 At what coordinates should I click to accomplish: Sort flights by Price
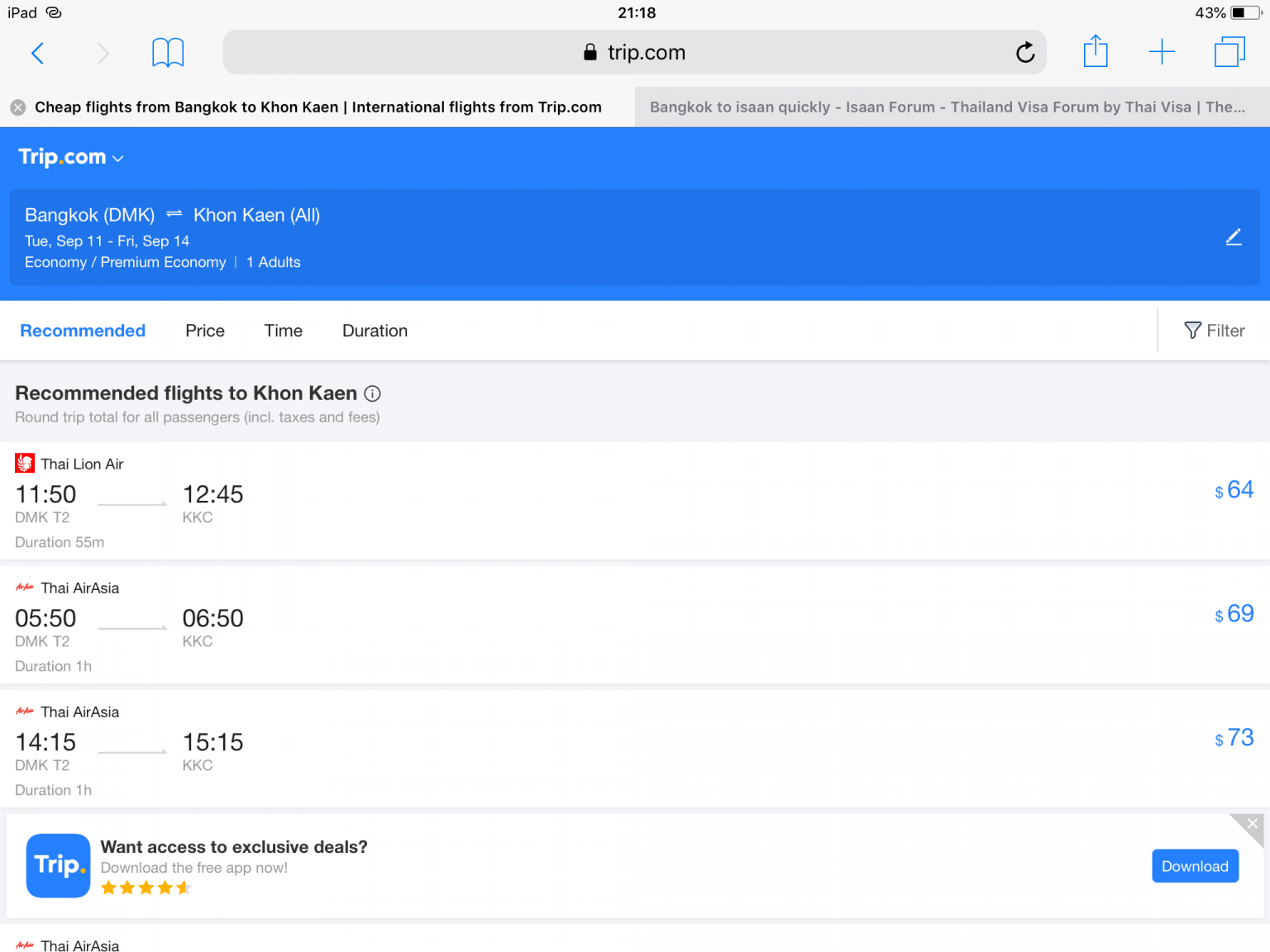point(205,331)
